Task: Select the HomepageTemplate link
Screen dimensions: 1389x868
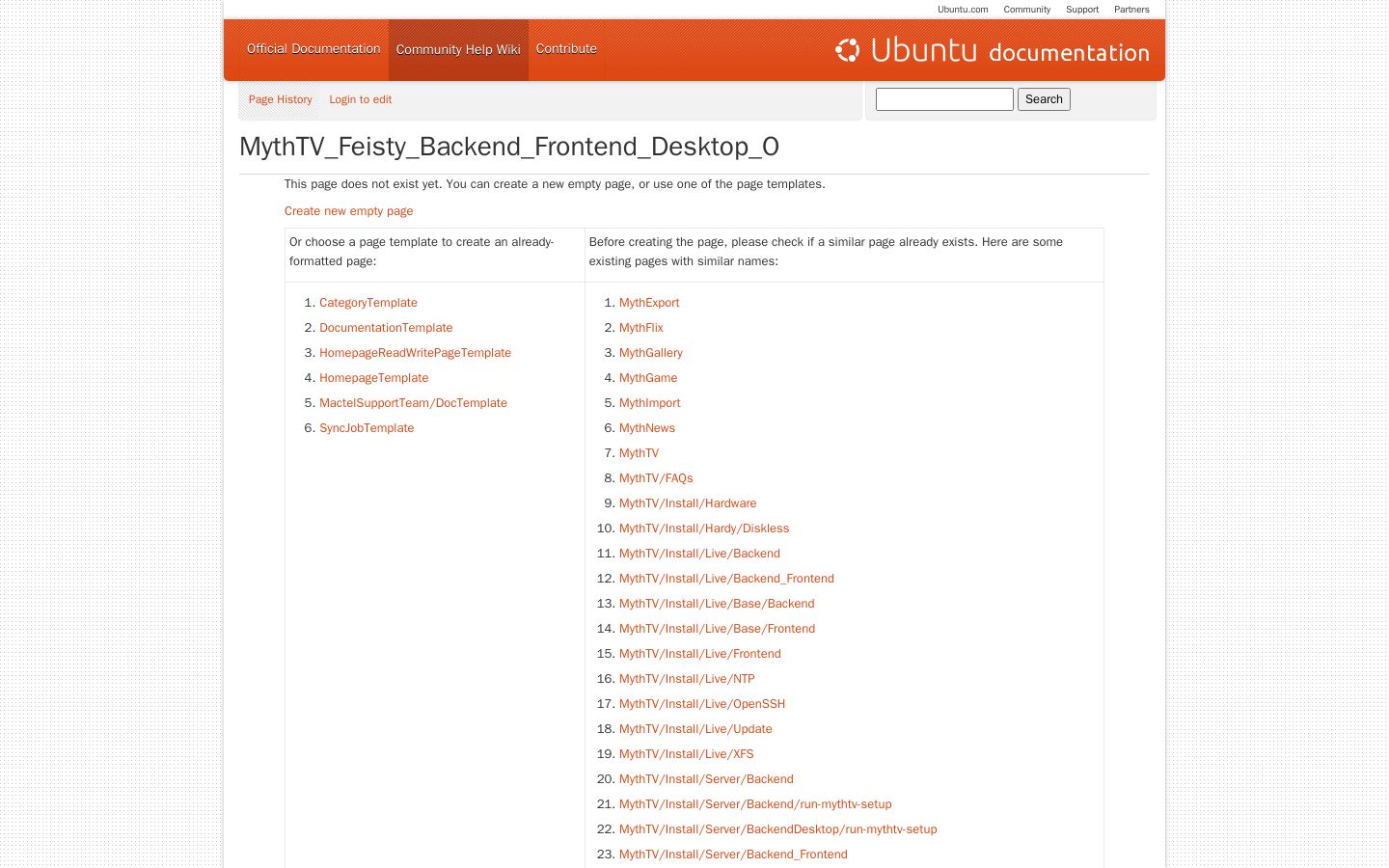Action: pyautogui.click(x=373, y=378)
